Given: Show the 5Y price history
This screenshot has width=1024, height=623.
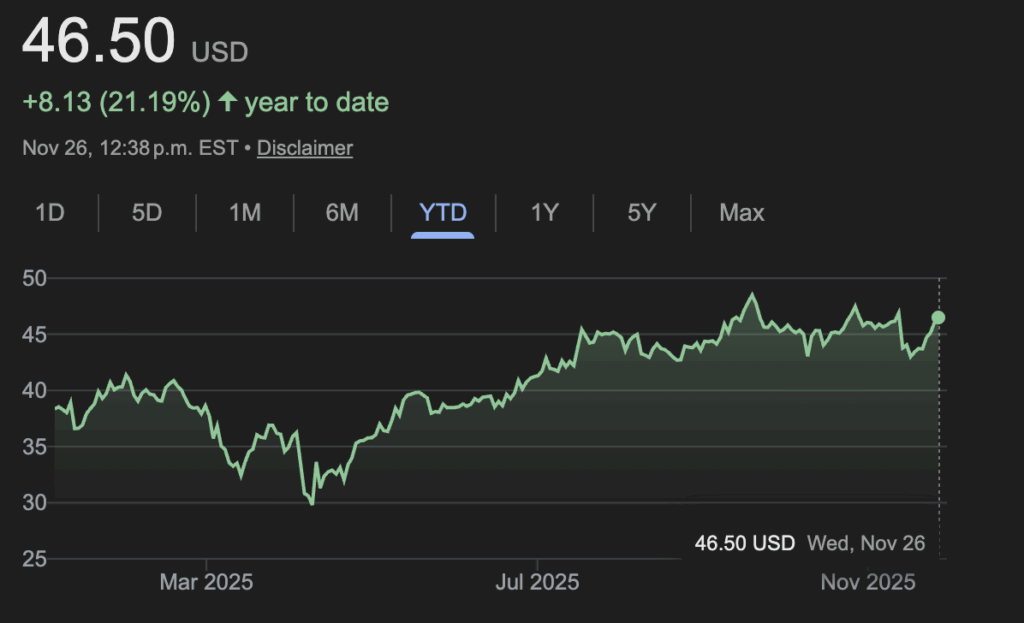Looking at the screenshot, I should (642, 212).
